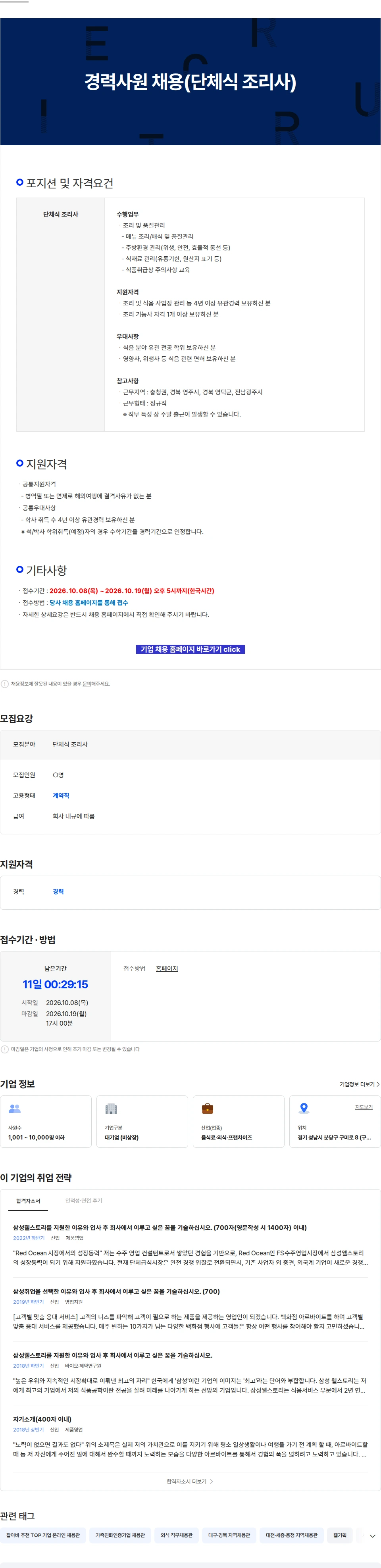Screen dimensions: 381x1568
Task: Click the blue 경력 qualification link
Action: (58, 891)
